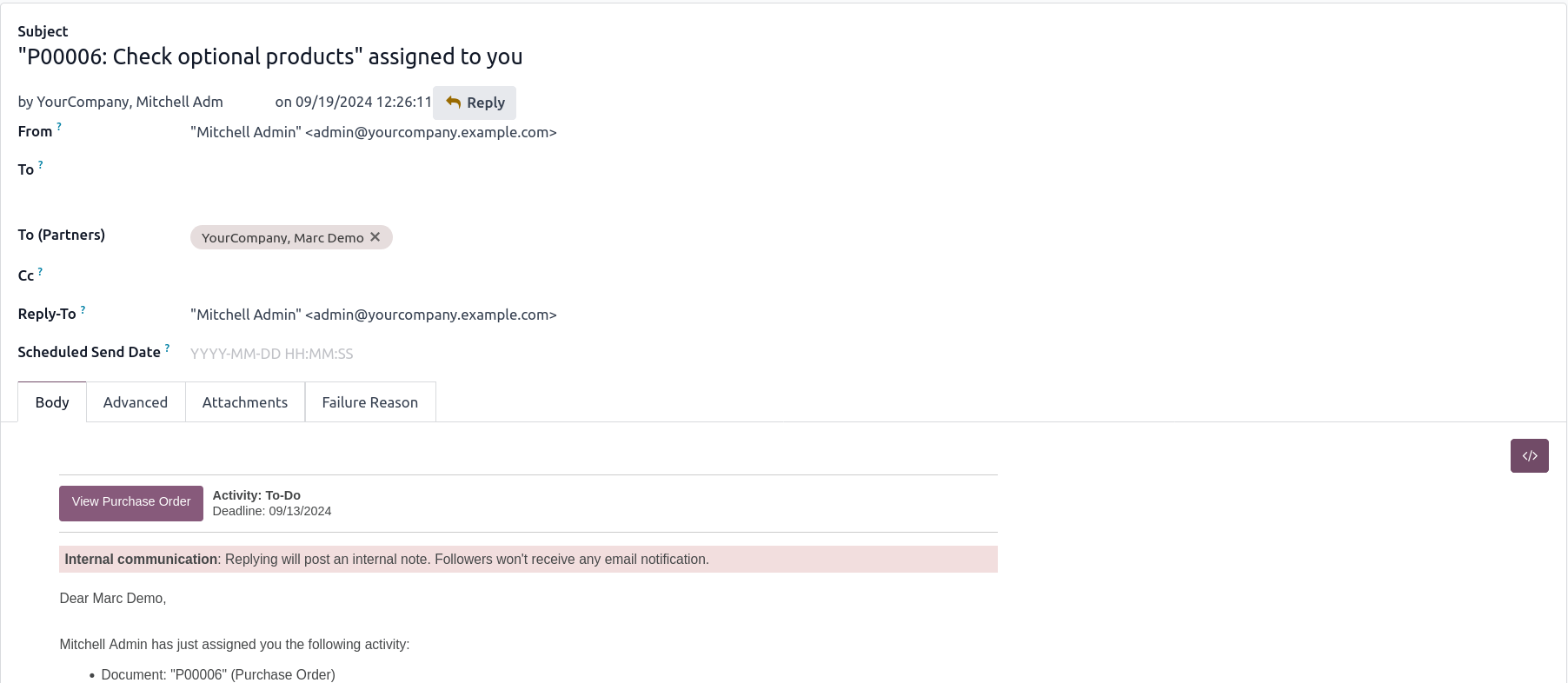Click the View Purchase Order button
This screenshot has width=1568, height=683.
click(x=131, y=502)
